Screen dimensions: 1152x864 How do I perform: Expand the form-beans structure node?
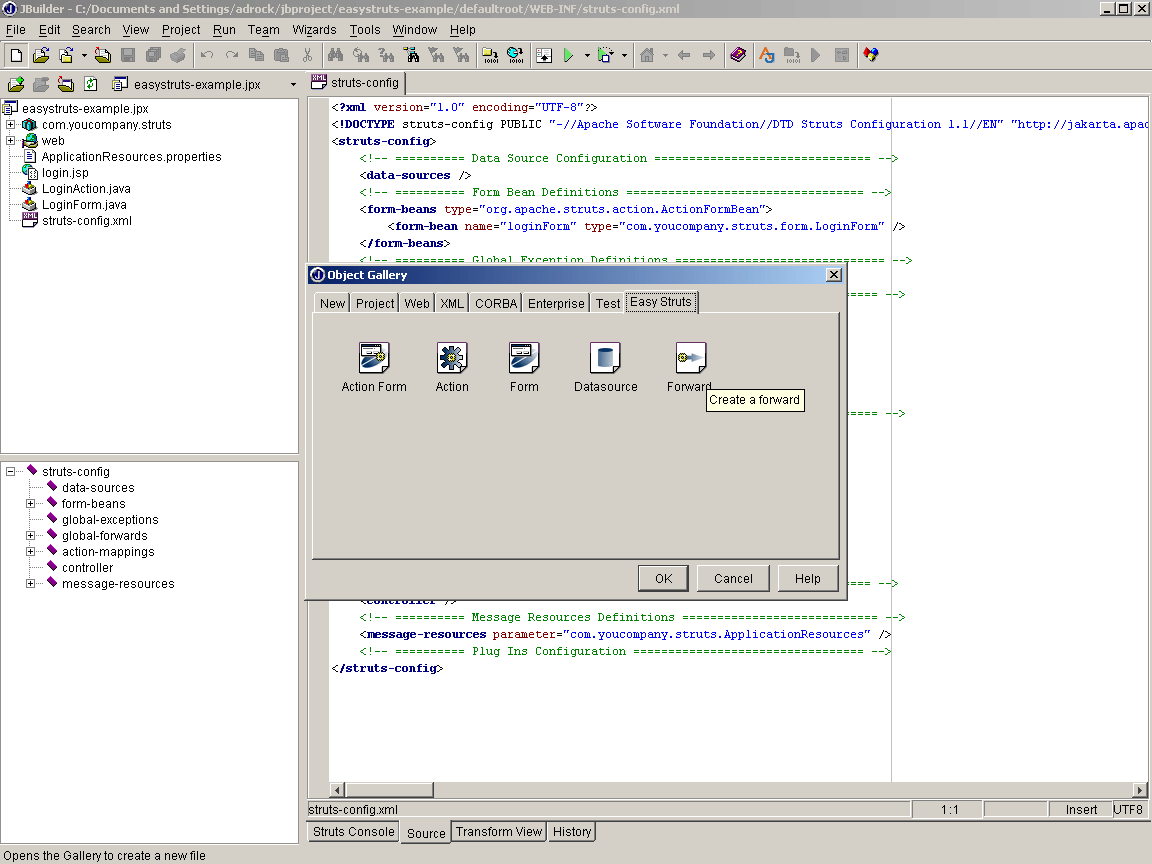point(31,504)
